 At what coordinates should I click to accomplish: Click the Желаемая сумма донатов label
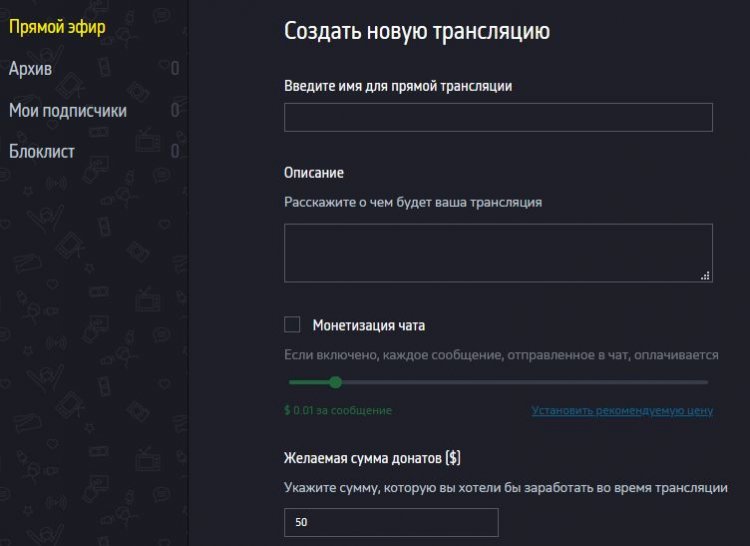coord(372,458)
